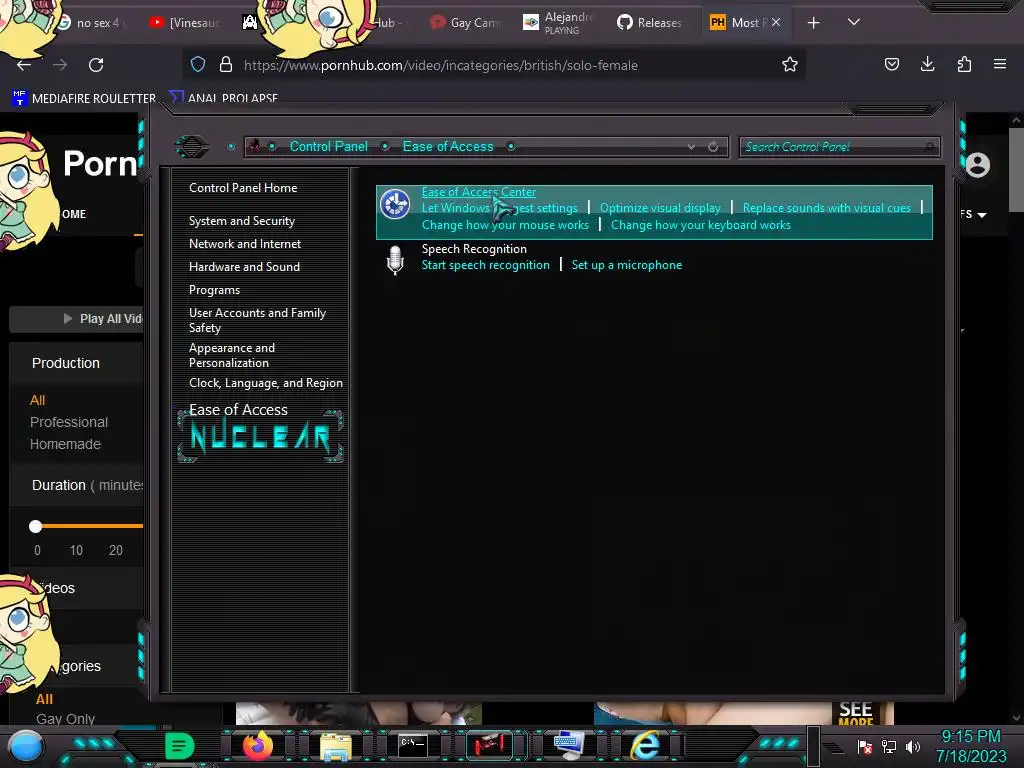Screen dimensions: 1024x768
Task: Open Clock, Language, and Region category
Action: point(266,383)
